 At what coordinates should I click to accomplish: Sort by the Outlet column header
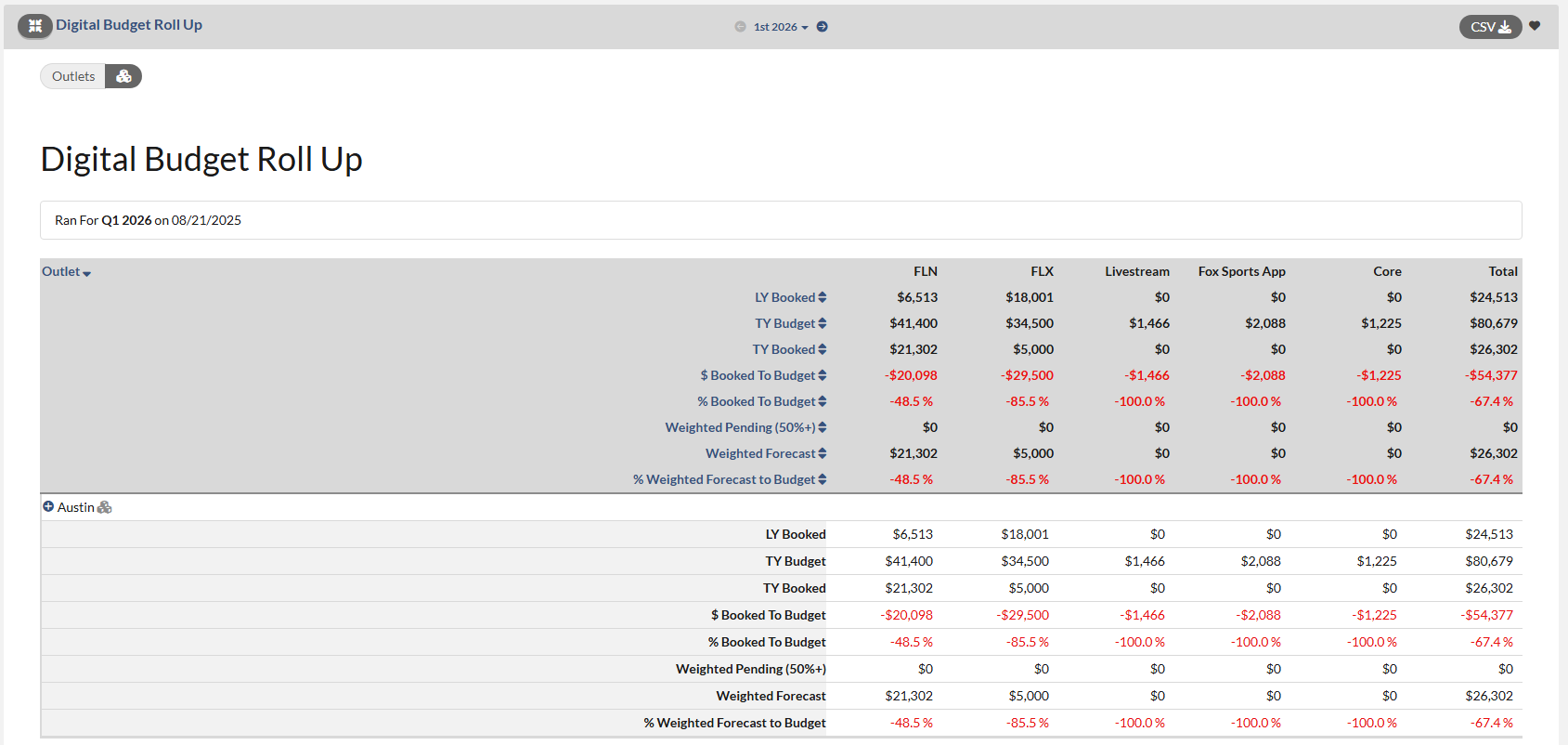tap(66, 271)
